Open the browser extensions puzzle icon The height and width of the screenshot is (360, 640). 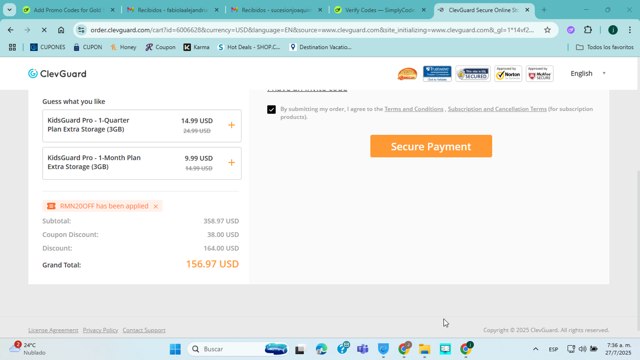[x=588, y=30]
